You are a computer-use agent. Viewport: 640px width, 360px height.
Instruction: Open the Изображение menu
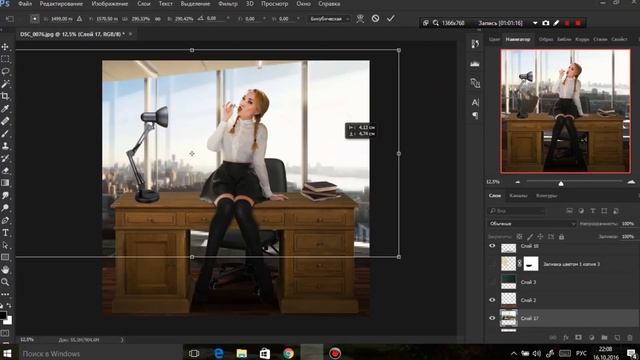point(110,4)
